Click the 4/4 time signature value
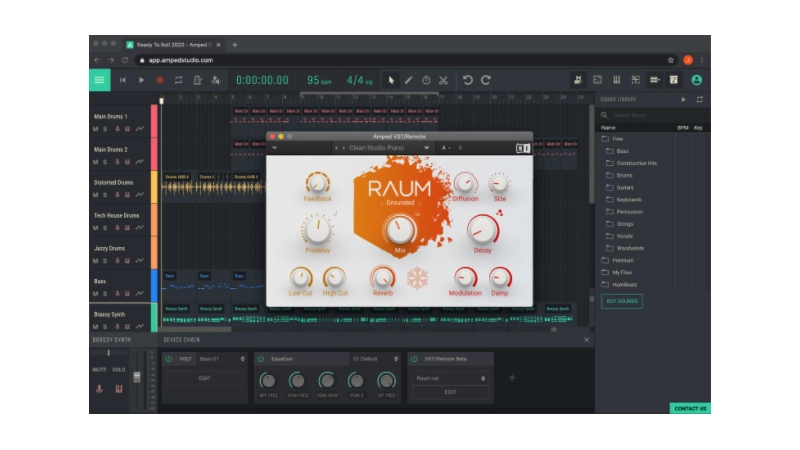Viewport: 800px width, 450px height. click(x=359, y=81)
